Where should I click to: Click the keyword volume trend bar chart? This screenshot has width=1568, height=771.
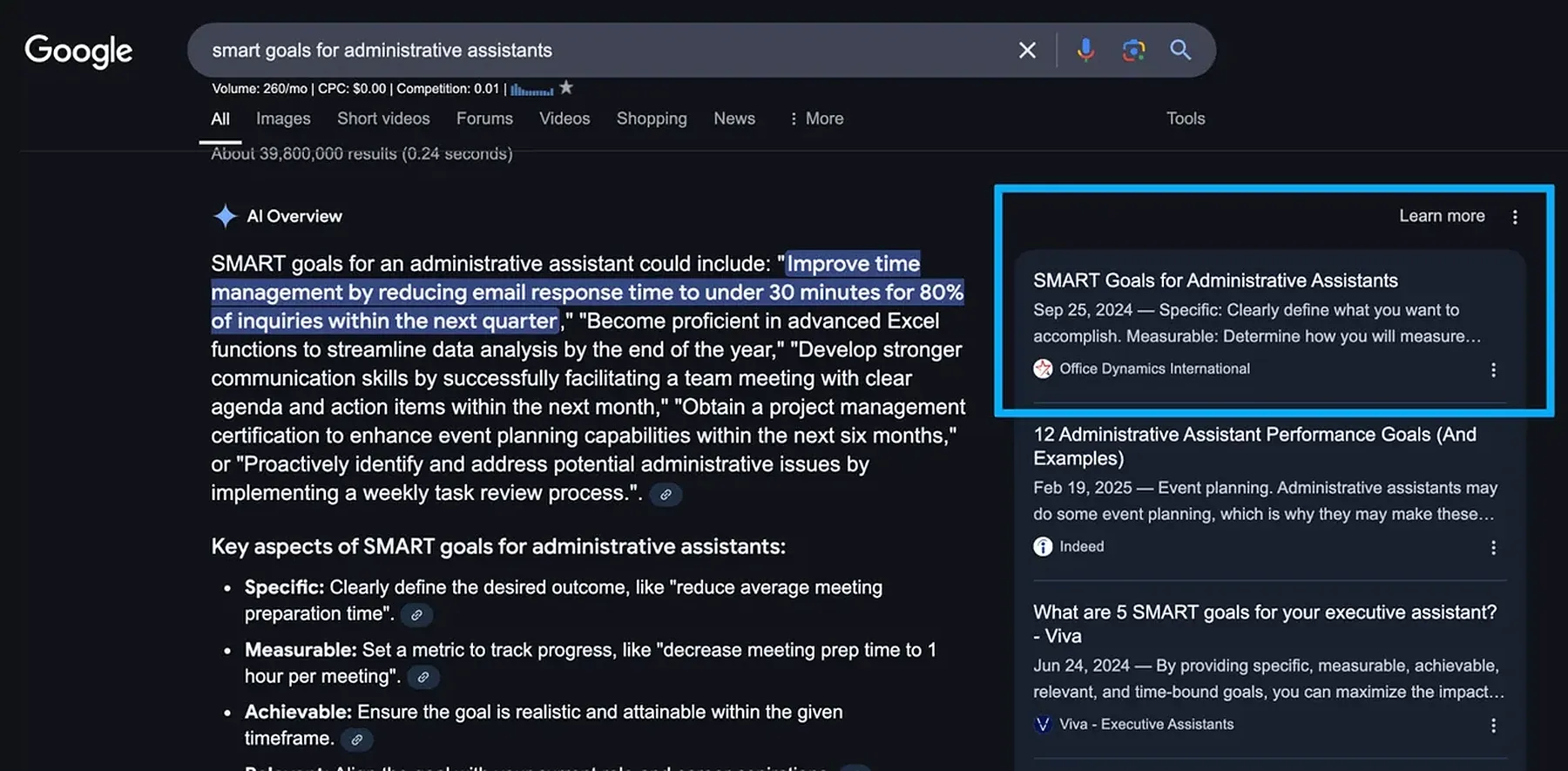[x=531, y=89]
